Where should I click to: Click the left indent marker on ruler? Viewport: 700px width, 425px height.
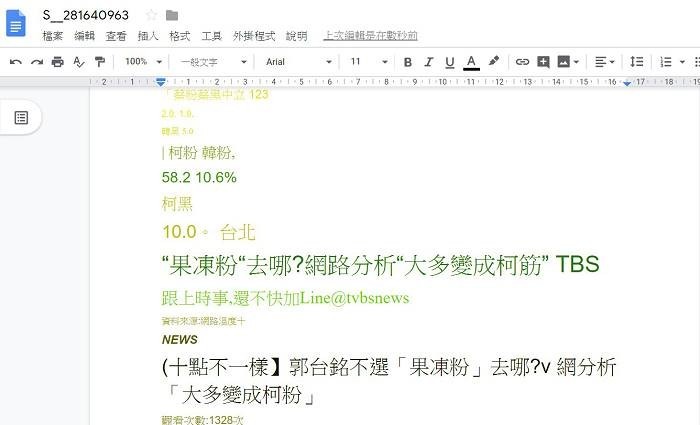coord(161,82)
